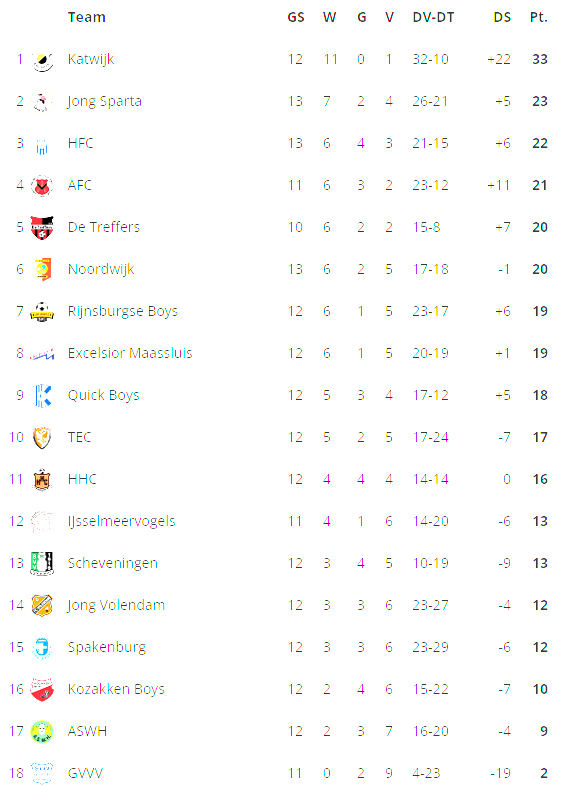Image resolution: width=561 pixels, height=786 pixels.
Task: Open the IJsselmeervogels team link
Action: pyautogui.click(x=122, y=521)
